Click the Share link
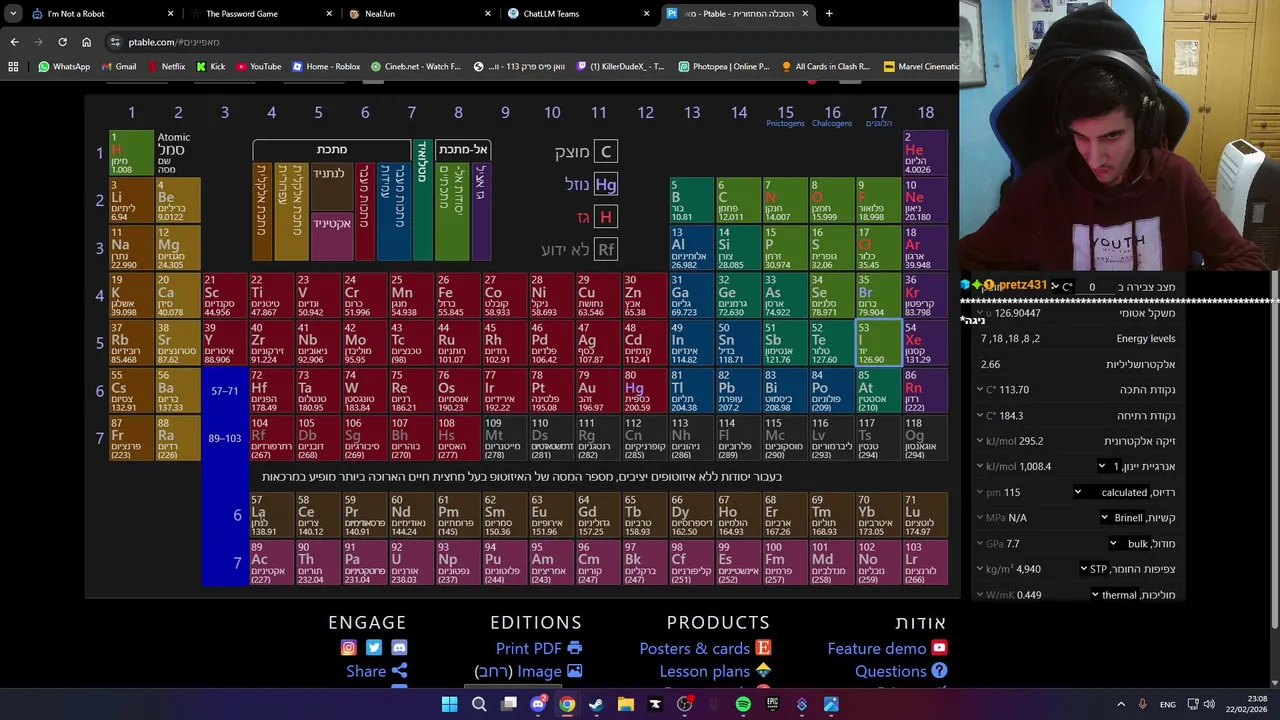 [x=377, y=672]
